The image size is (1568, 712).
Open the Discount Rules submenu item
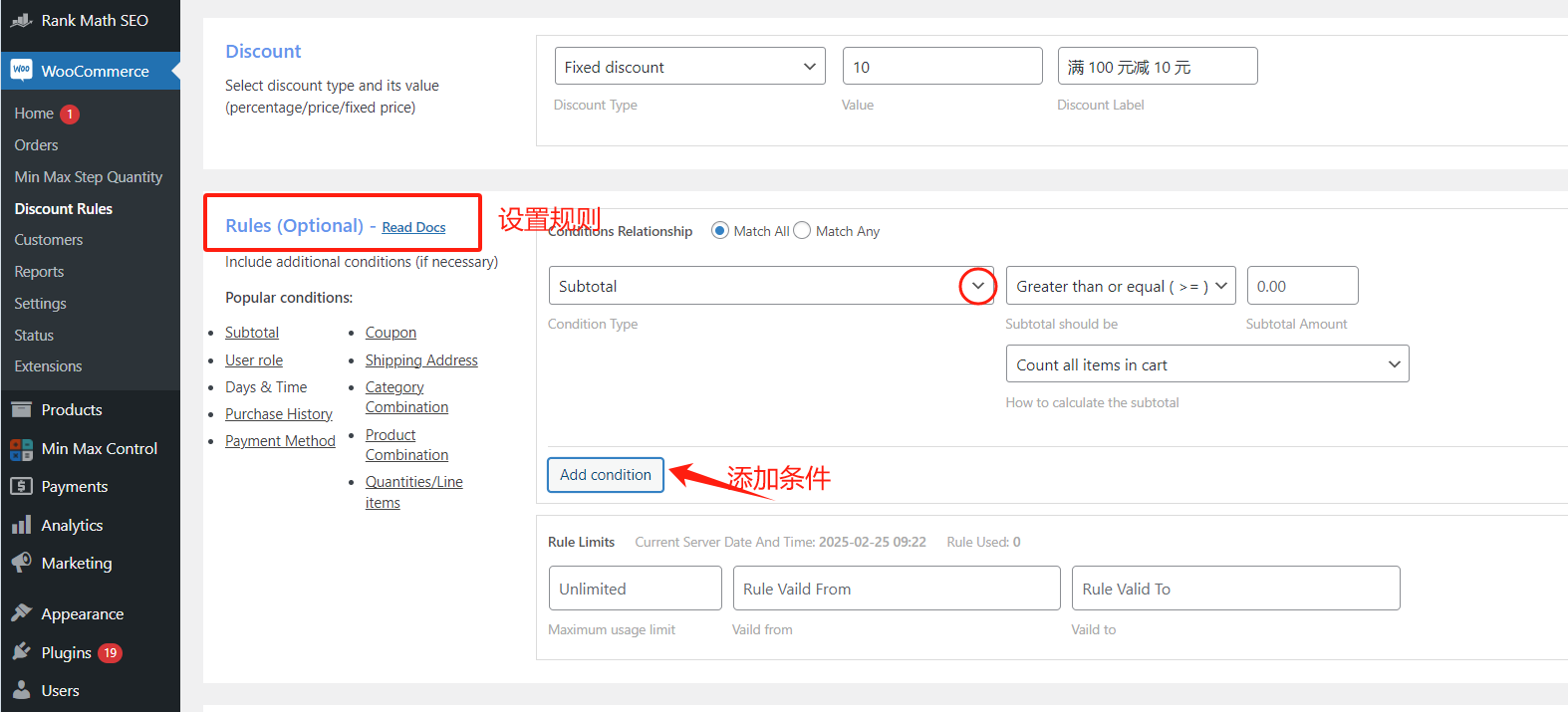[x=64, y=209]
